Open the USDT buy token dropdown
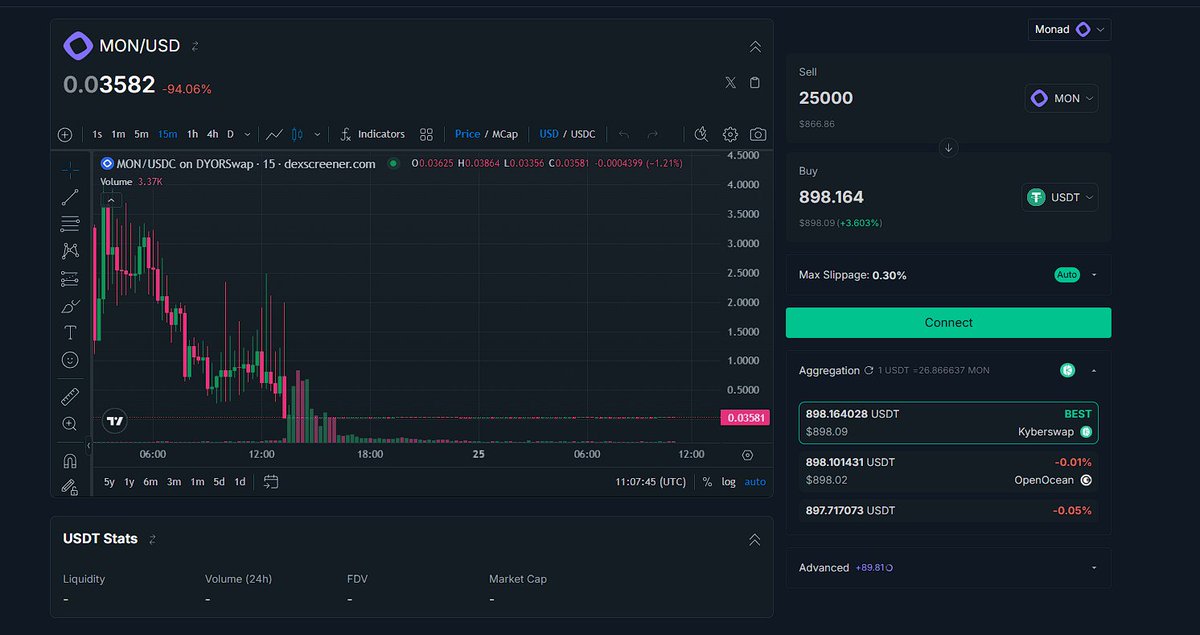 point(1059,197)
